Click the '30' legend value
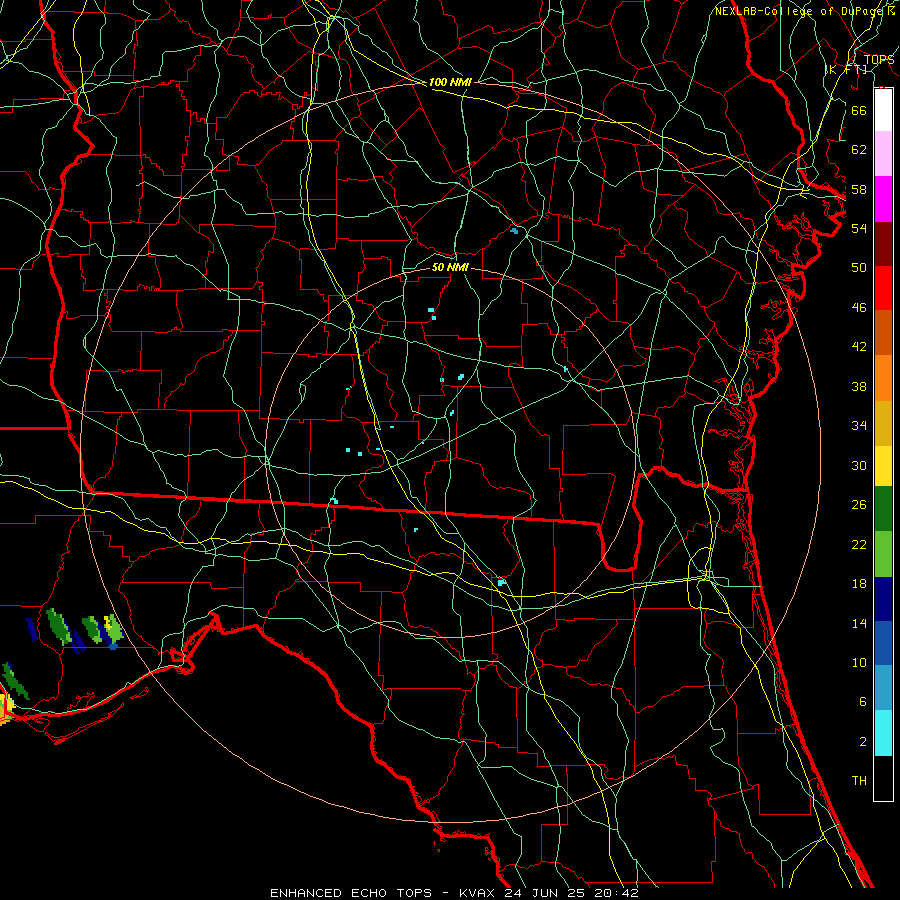Screen dimensions: 900x900 [859, 465]
